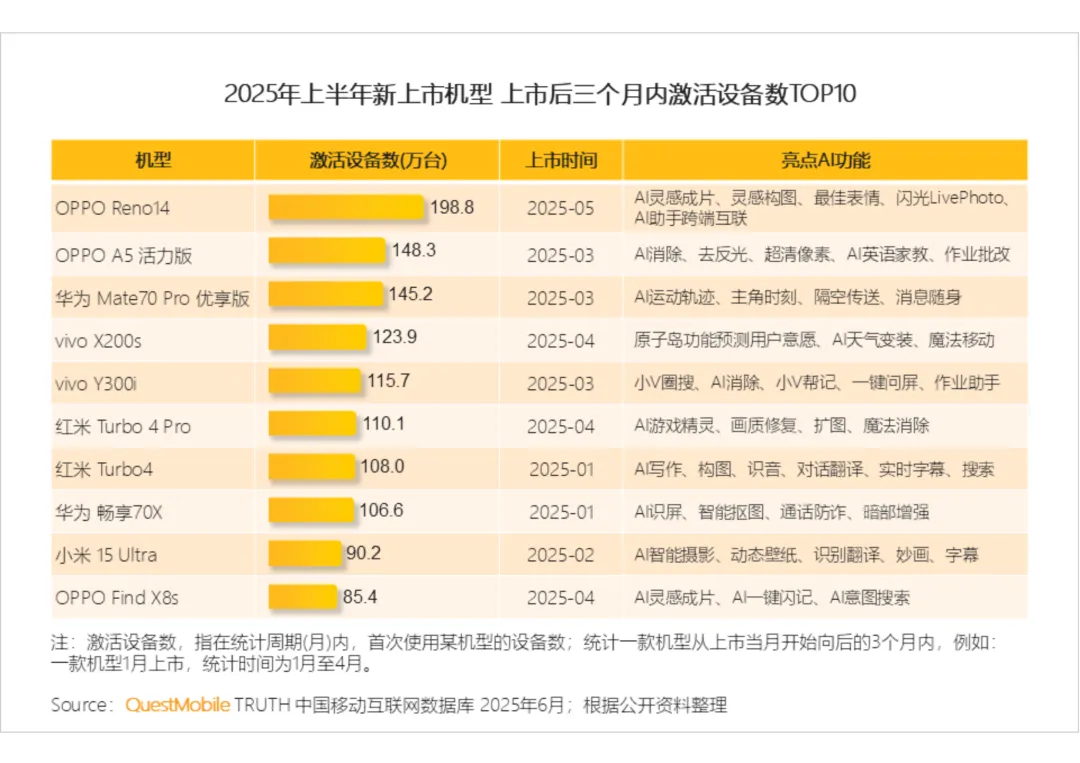The image size is (1080, 763).
Task: Click the OPPO Reno14 model name
Action: pos(112,208)
